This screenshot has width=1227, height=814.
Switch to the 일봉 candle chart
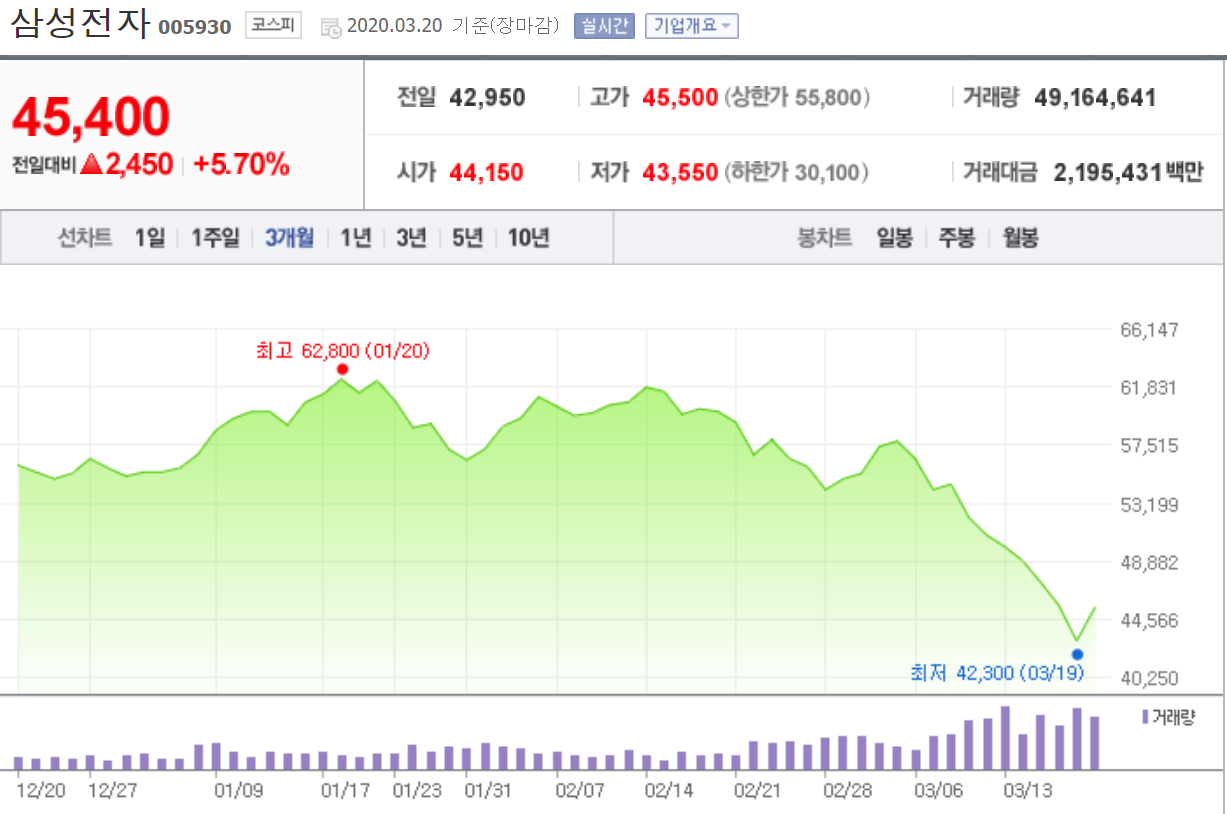[895, 238]
